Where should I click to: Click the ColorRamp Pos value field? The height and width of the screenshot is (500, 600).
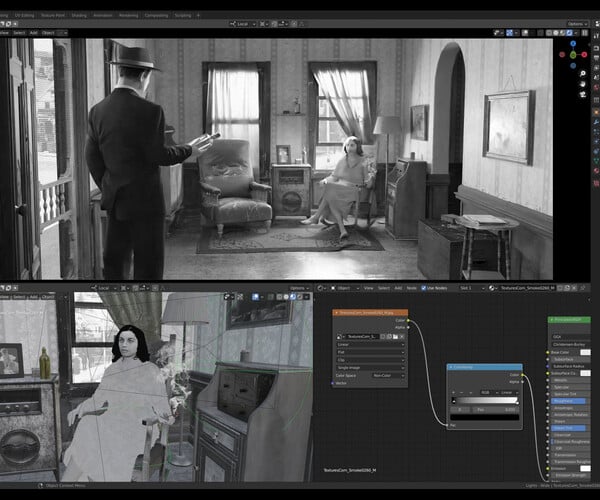(x=496, y=410)
